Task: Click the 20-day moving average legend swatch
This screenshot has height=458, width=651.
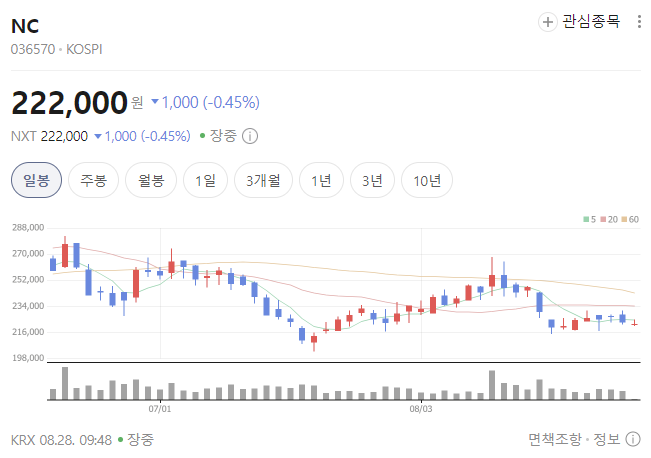Action: pyautogui.click(x=603, y=219)
